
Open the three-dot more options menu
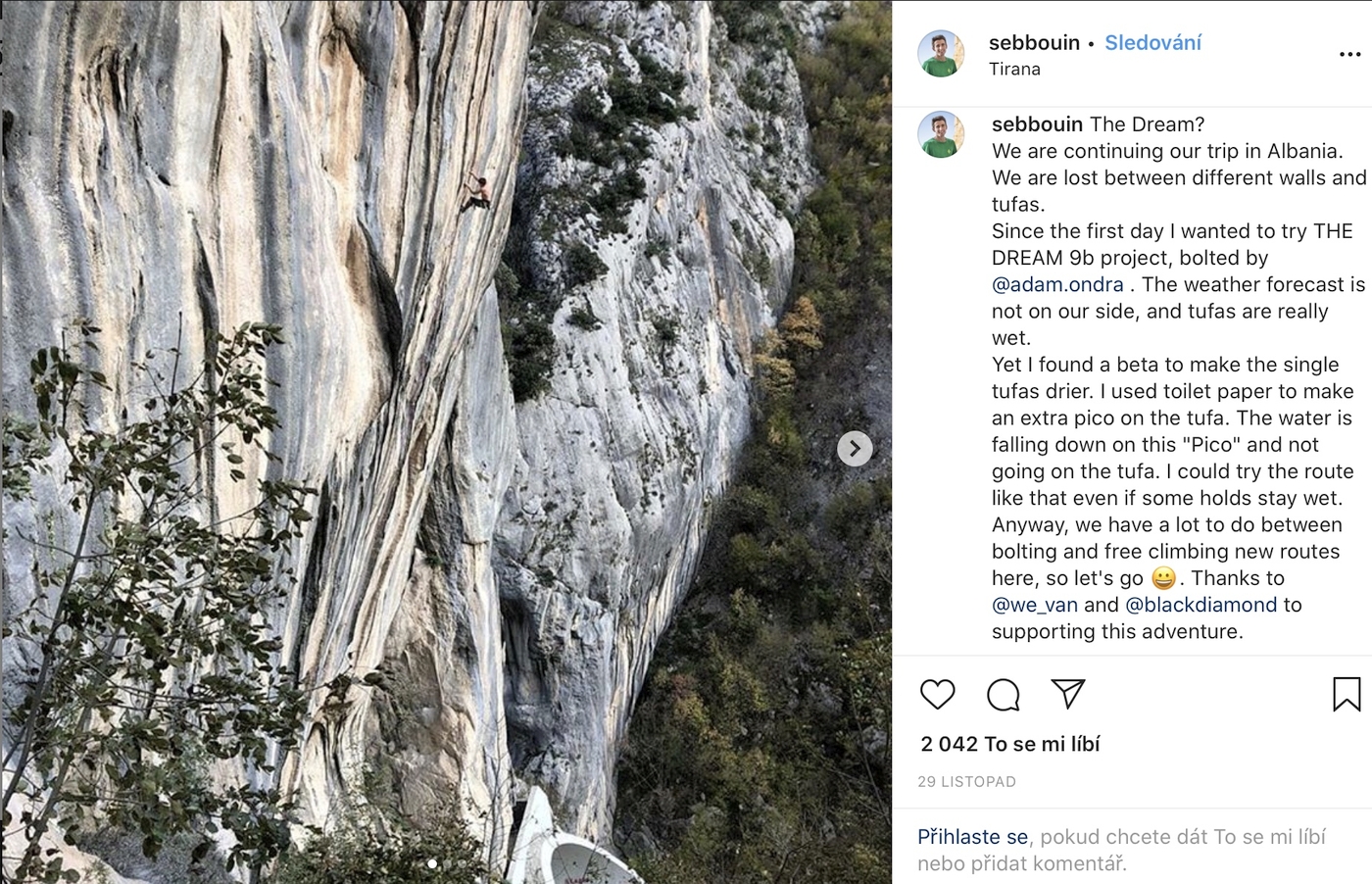(1349, 54)
